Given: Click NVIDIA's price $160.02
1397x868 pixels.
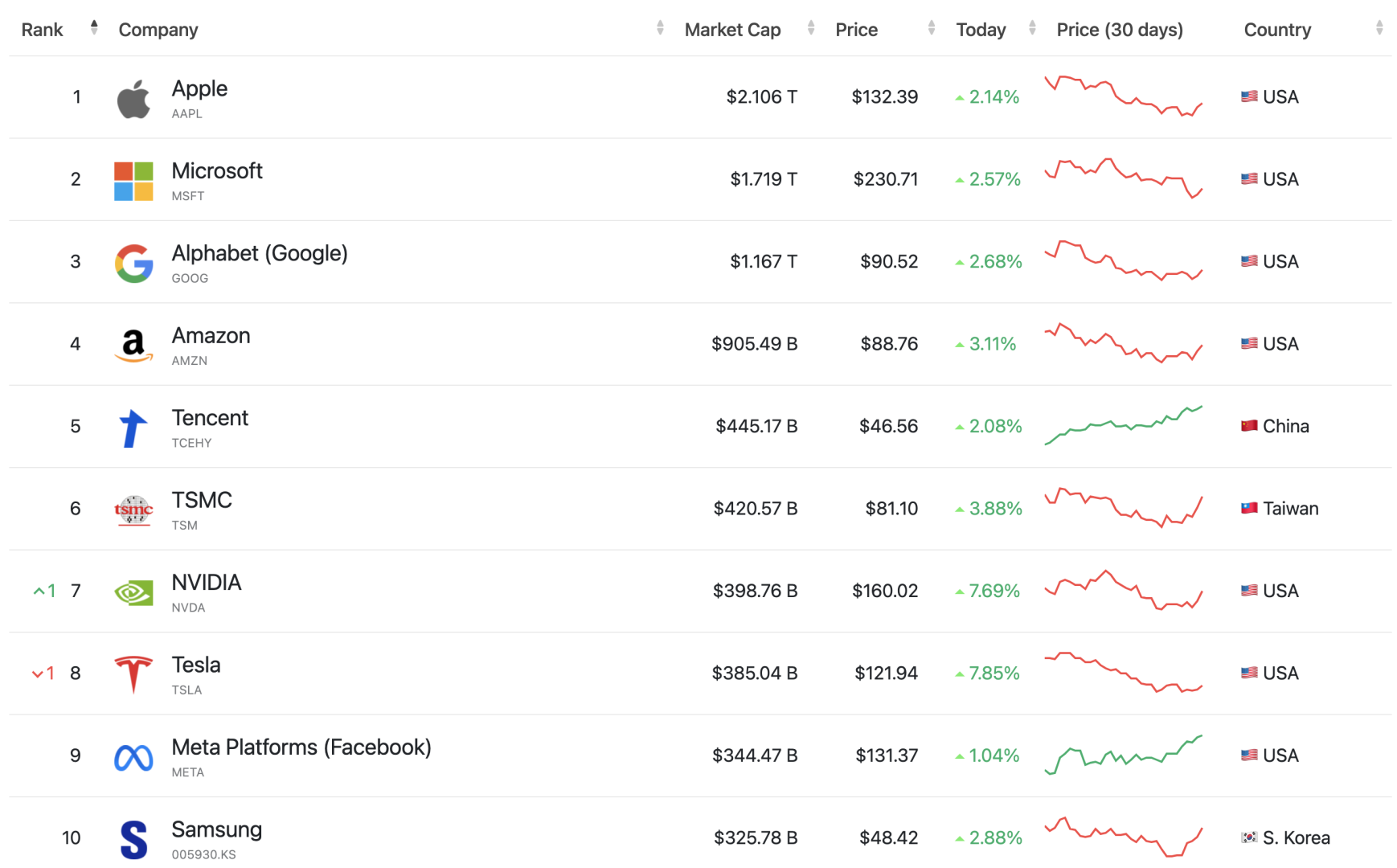Looking at the screenshot, I should [x=884, y=591].
